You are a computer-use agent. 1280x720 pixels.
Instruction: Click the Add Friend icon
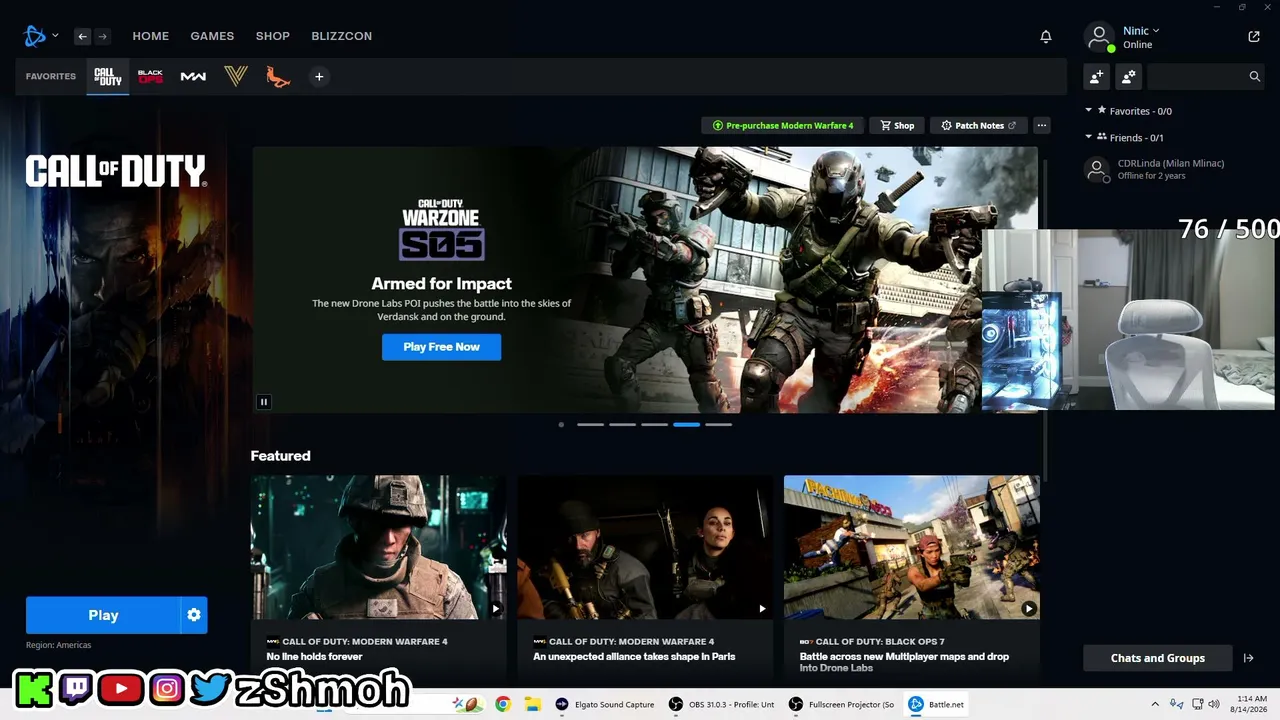[x=1097, y=76]
